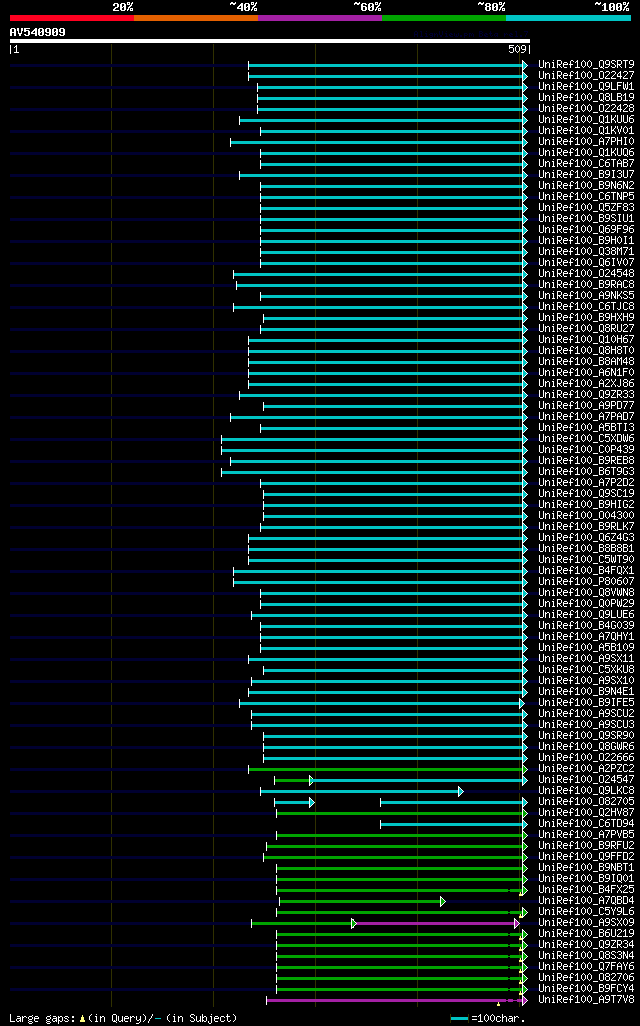Select label UniRef100_Q9LUE6
The height and width of the screenshot is (1026, 640).
coord(586,614)
